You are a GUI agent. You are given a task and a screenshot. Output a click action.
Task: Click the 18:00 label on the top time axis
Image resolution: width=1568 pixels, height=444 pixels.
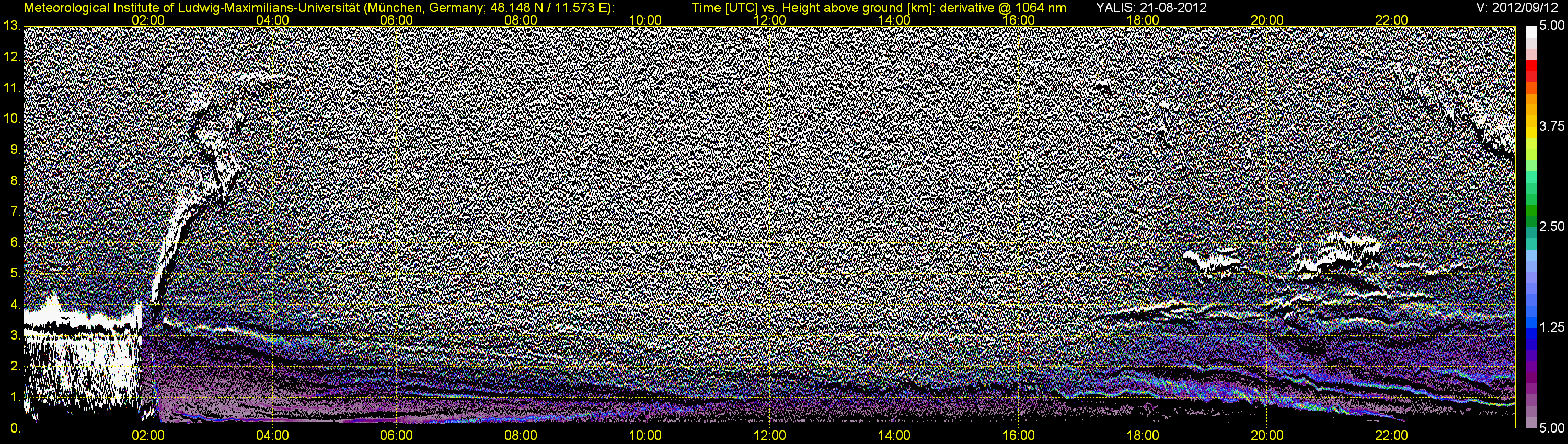1143,20
